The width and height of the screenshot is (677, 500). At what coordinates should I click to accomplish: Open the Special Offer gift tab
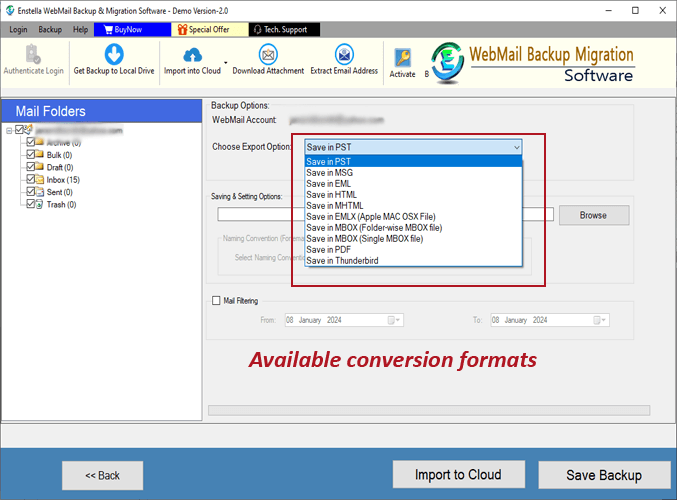pyautogui.click(x=210, y=29)
